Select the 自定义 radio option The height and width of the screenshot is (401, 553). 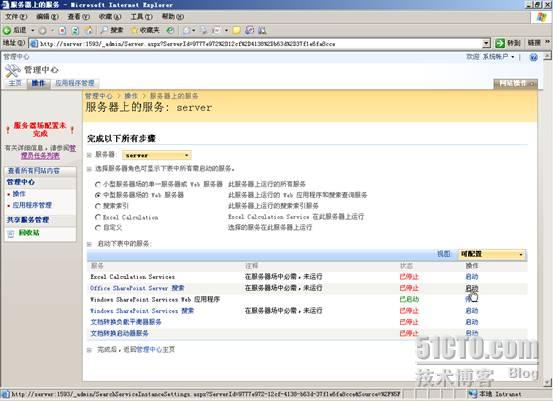(98, 228)
